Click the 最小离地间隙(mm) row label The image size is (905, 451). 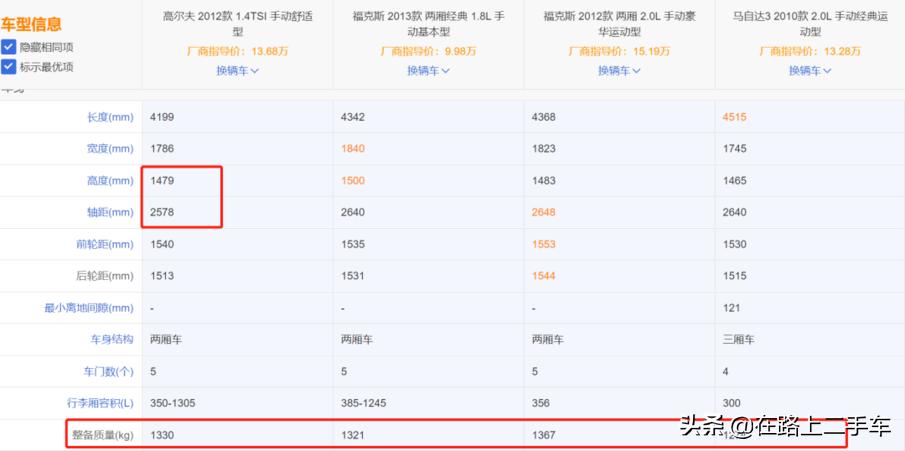coord(89,308)
